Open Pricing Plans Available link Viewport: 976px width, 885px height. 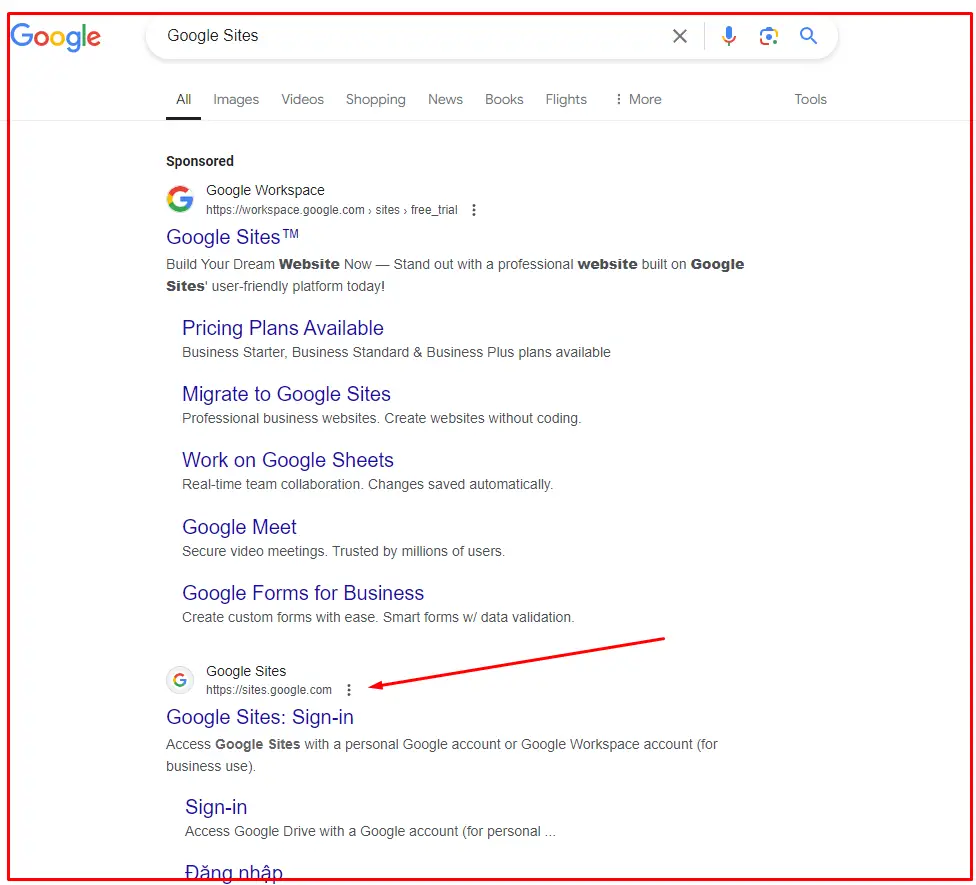[283, 328]
